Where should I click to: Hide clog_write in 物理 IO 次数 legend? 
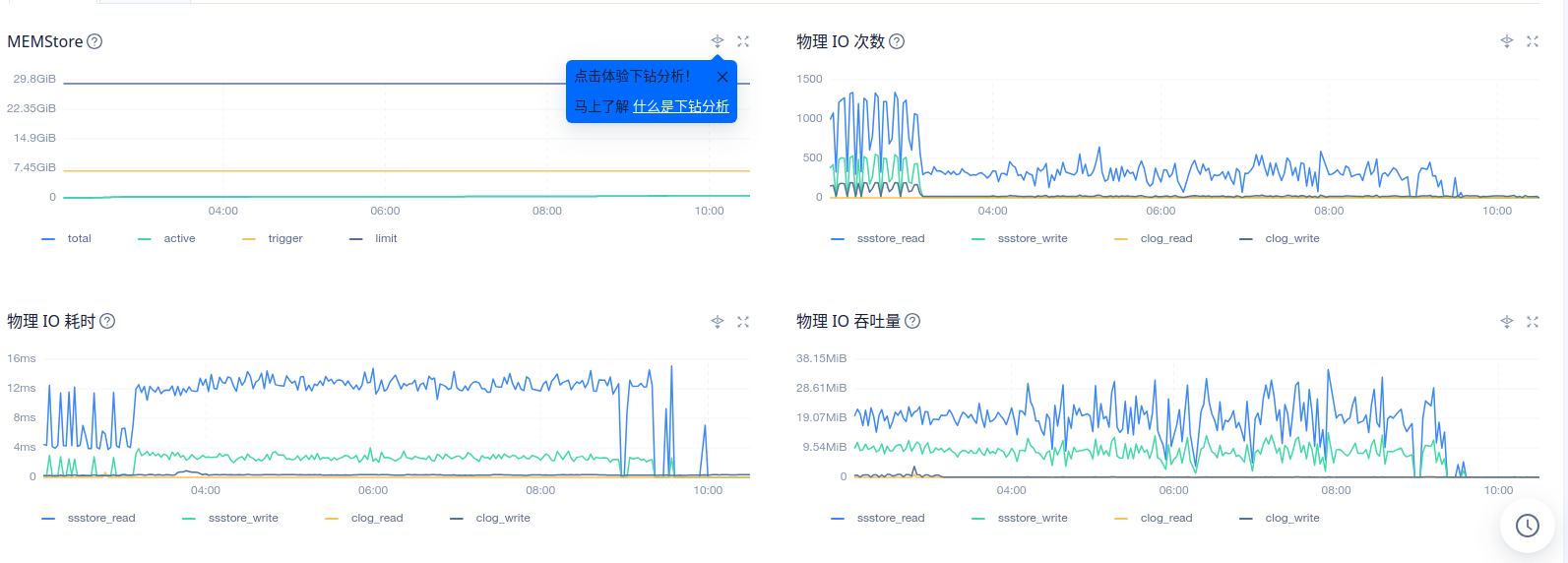(x=1291, y=239)
